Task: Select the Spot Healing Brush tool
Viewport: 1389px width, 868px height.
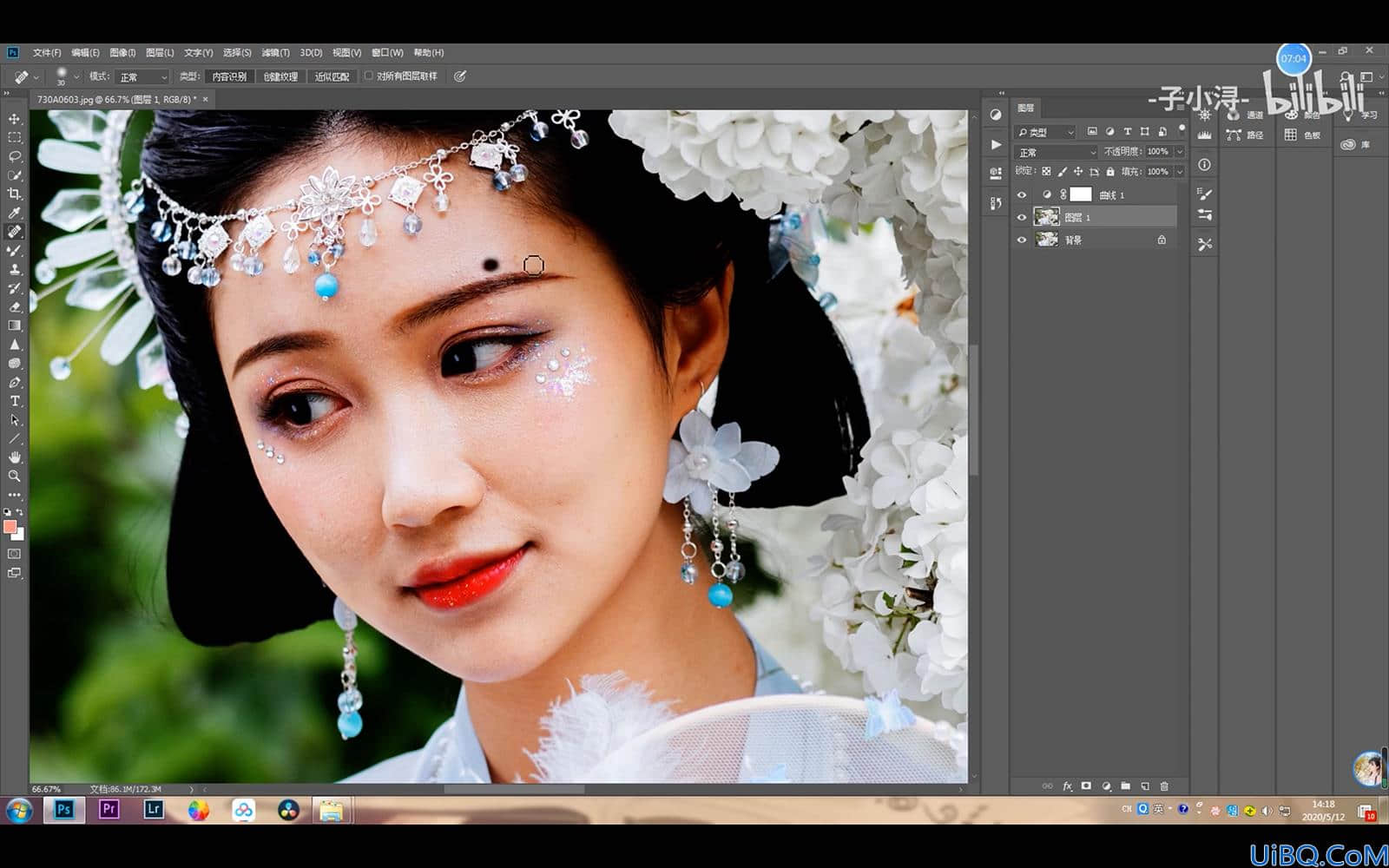Action: [15, 233]
